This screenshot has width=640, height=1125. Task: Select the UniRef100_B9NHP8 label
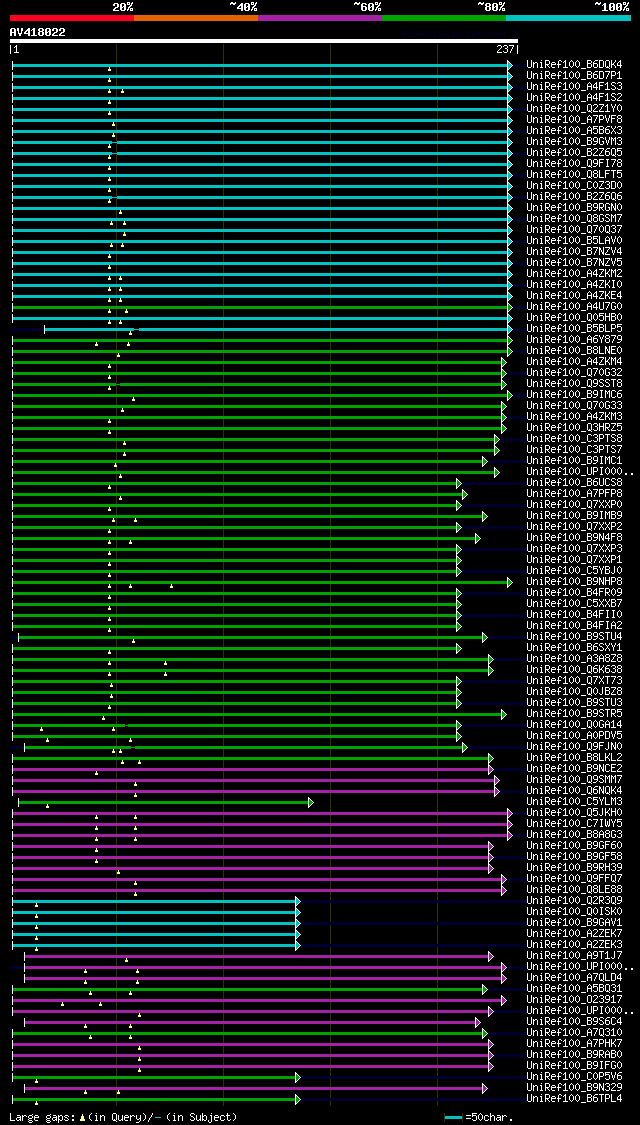[x=574, y=581]
